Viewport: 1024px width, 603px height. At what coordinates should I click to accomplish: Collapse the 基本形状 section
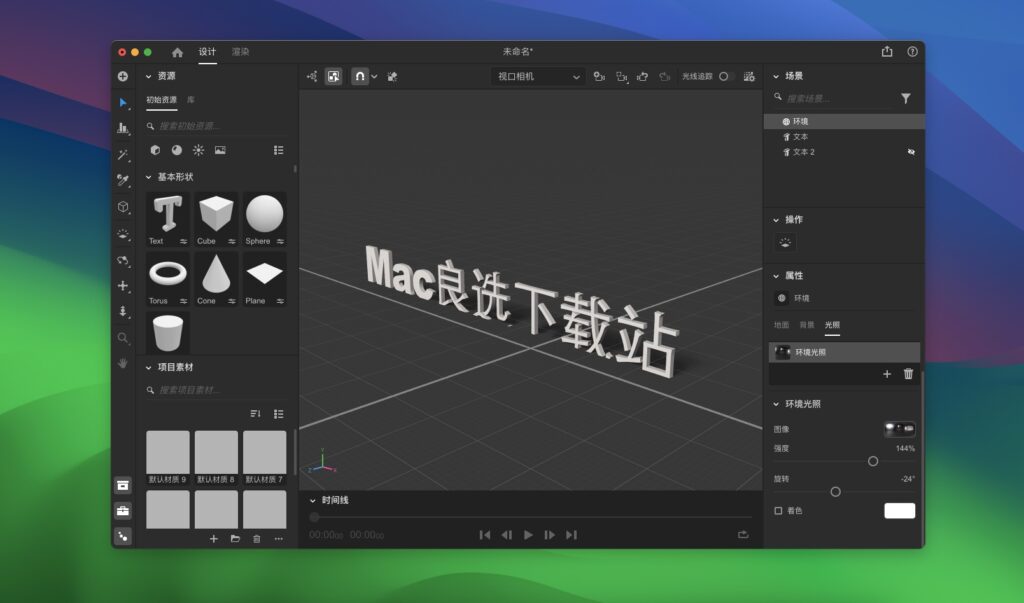tap(148, 177)
